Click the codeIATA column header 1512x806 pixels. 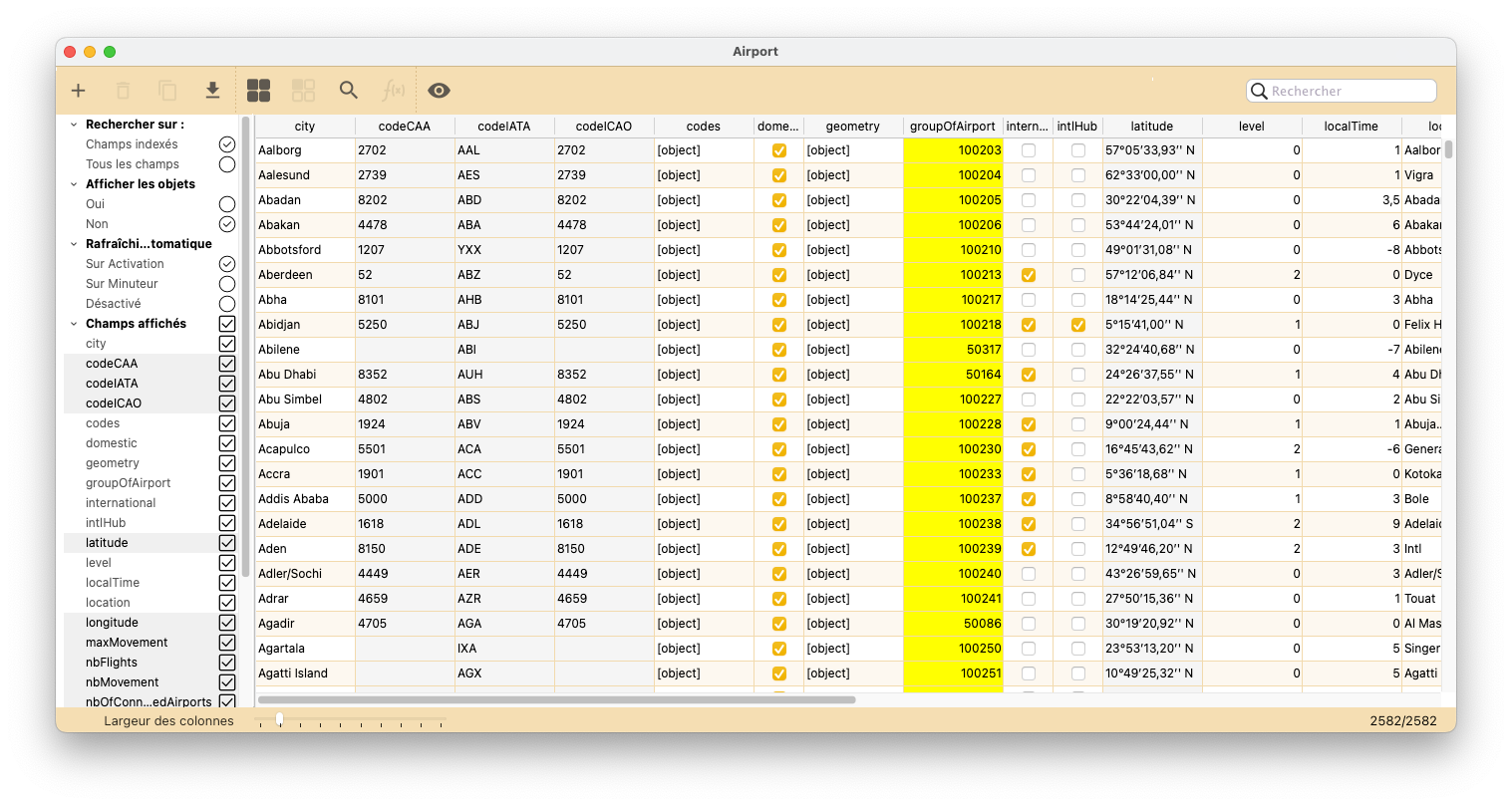pyautogui.click(x=504, y=127)
